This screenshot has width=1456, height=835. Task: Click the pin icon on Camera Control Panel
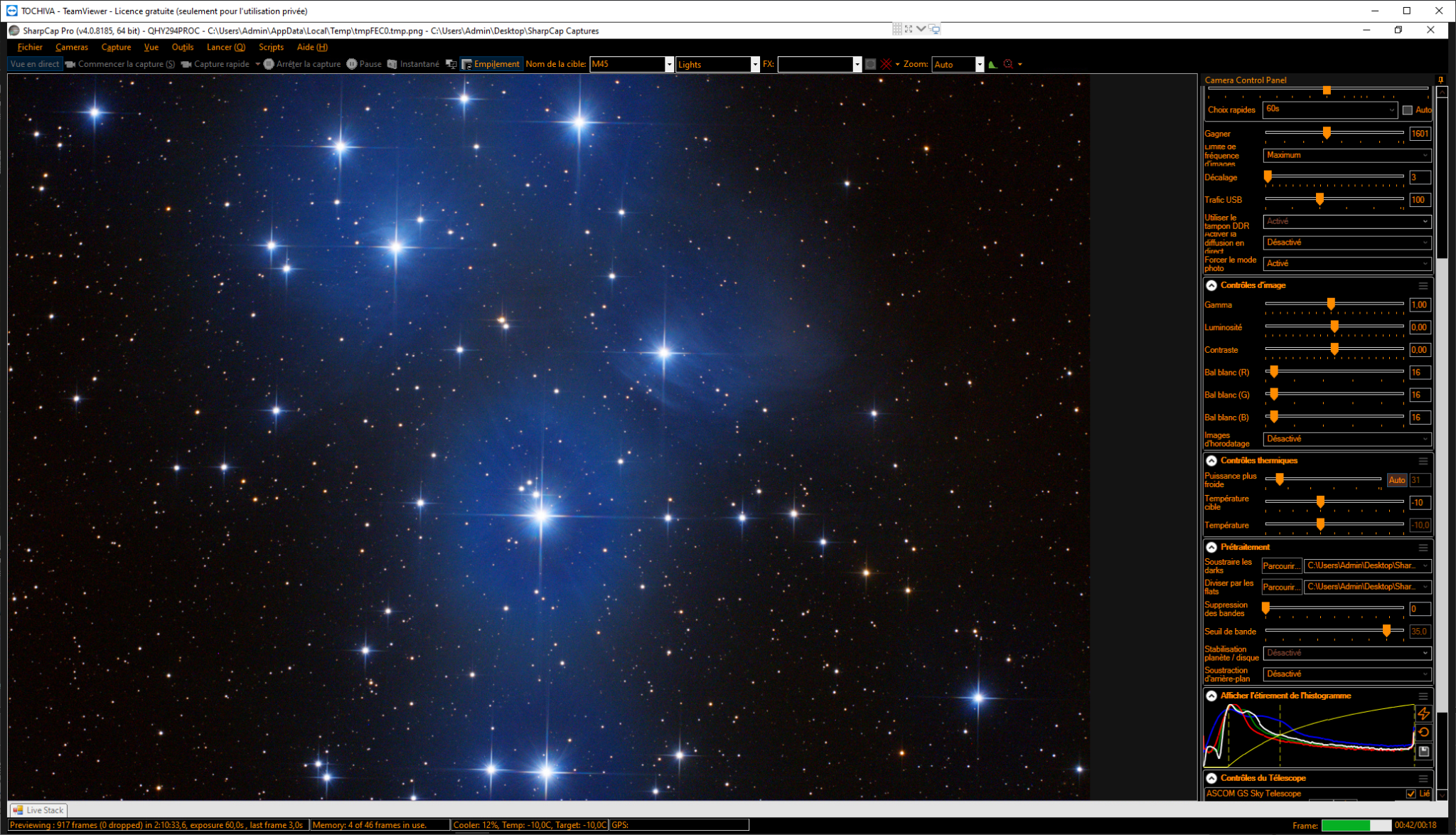click(1440, 80)
